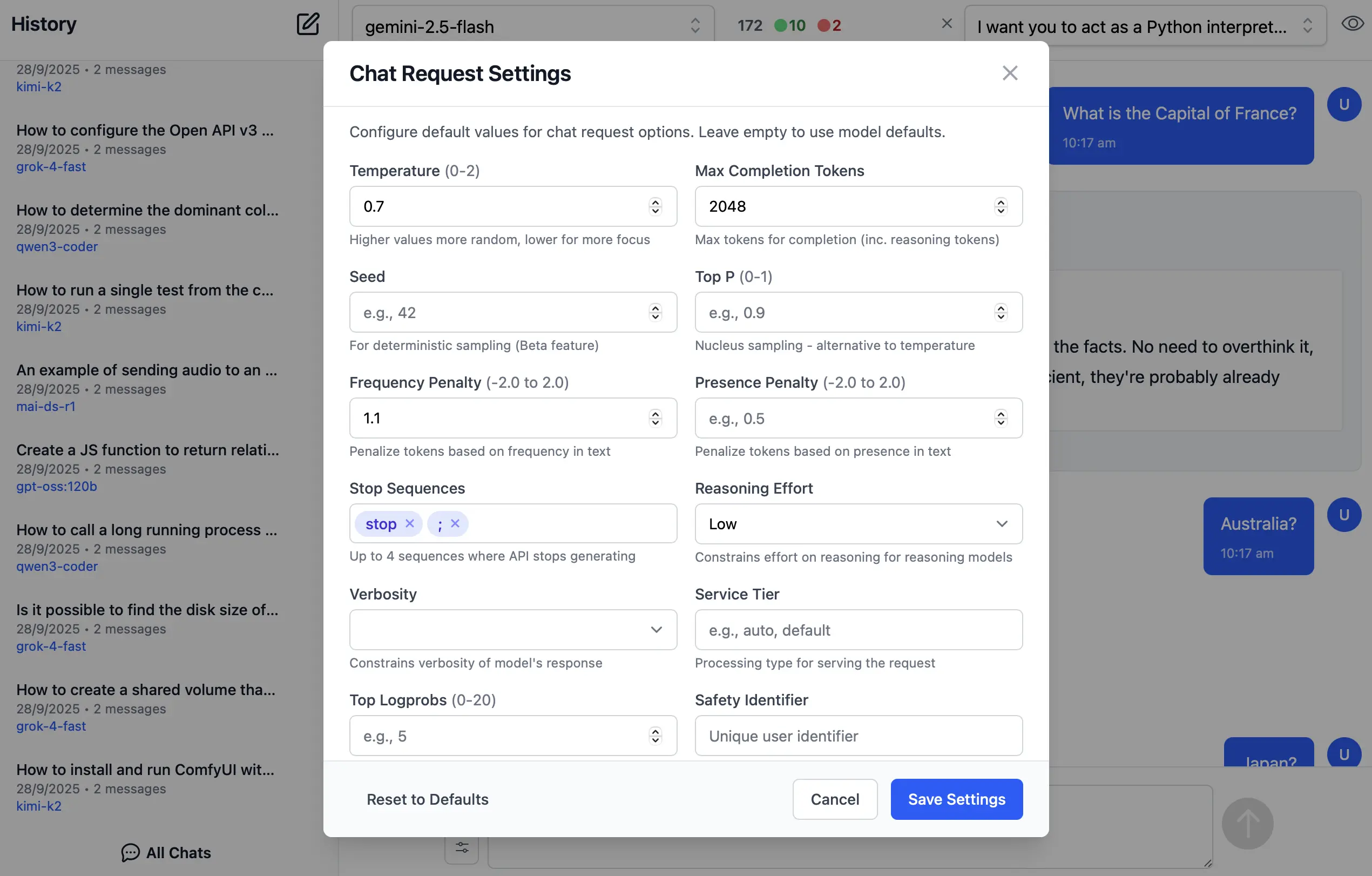Click the Save Settings button
This screenshot has height=876, width=1372.
click(x=956, y=799)
